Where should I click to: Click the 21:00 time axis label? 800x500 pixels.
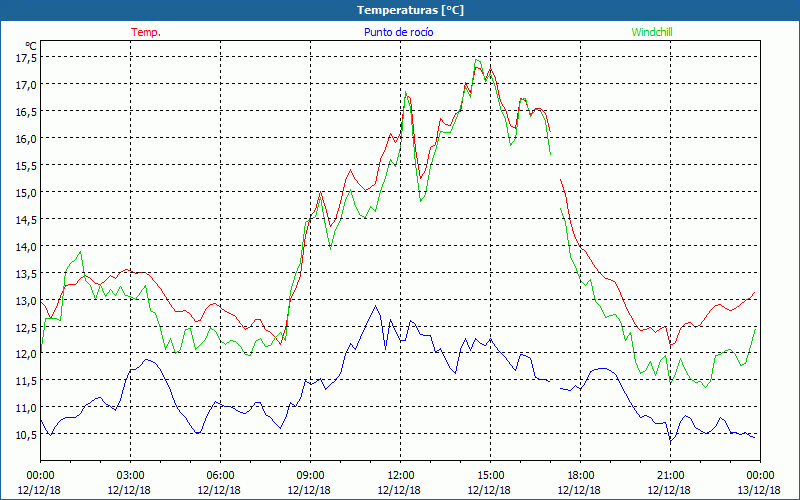click(670, 476)
